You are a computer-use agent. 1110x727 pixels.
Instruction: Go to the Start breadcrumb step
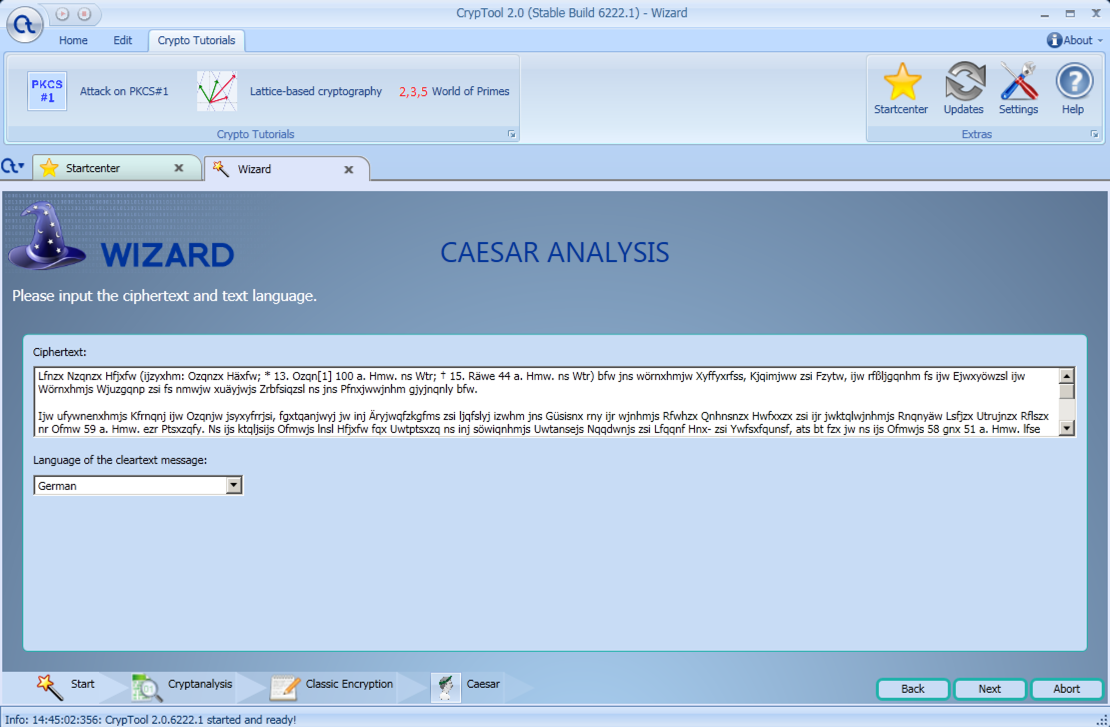(x=65, y=685)
